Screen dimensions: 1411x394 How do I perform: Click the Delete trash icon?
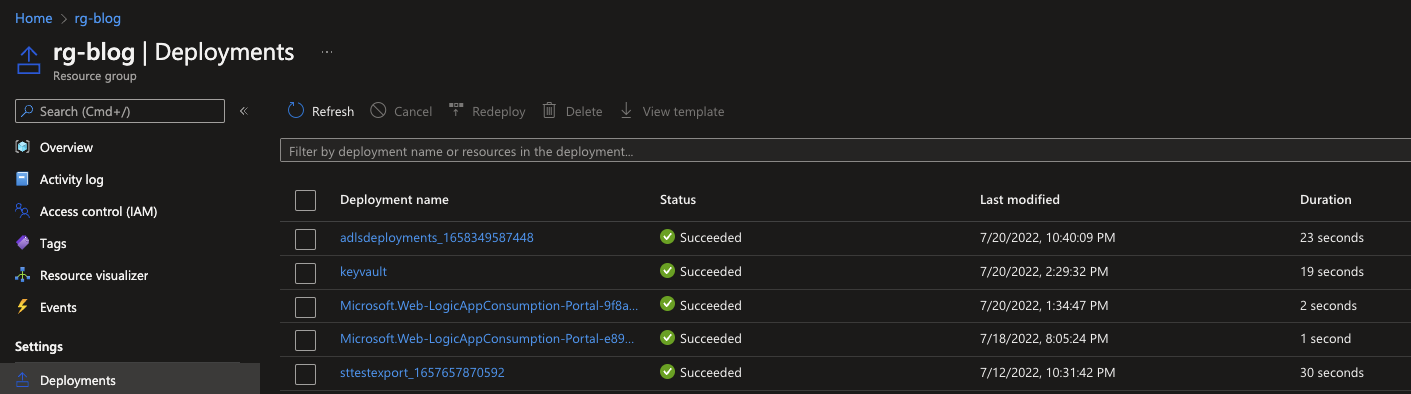point(549,111)
